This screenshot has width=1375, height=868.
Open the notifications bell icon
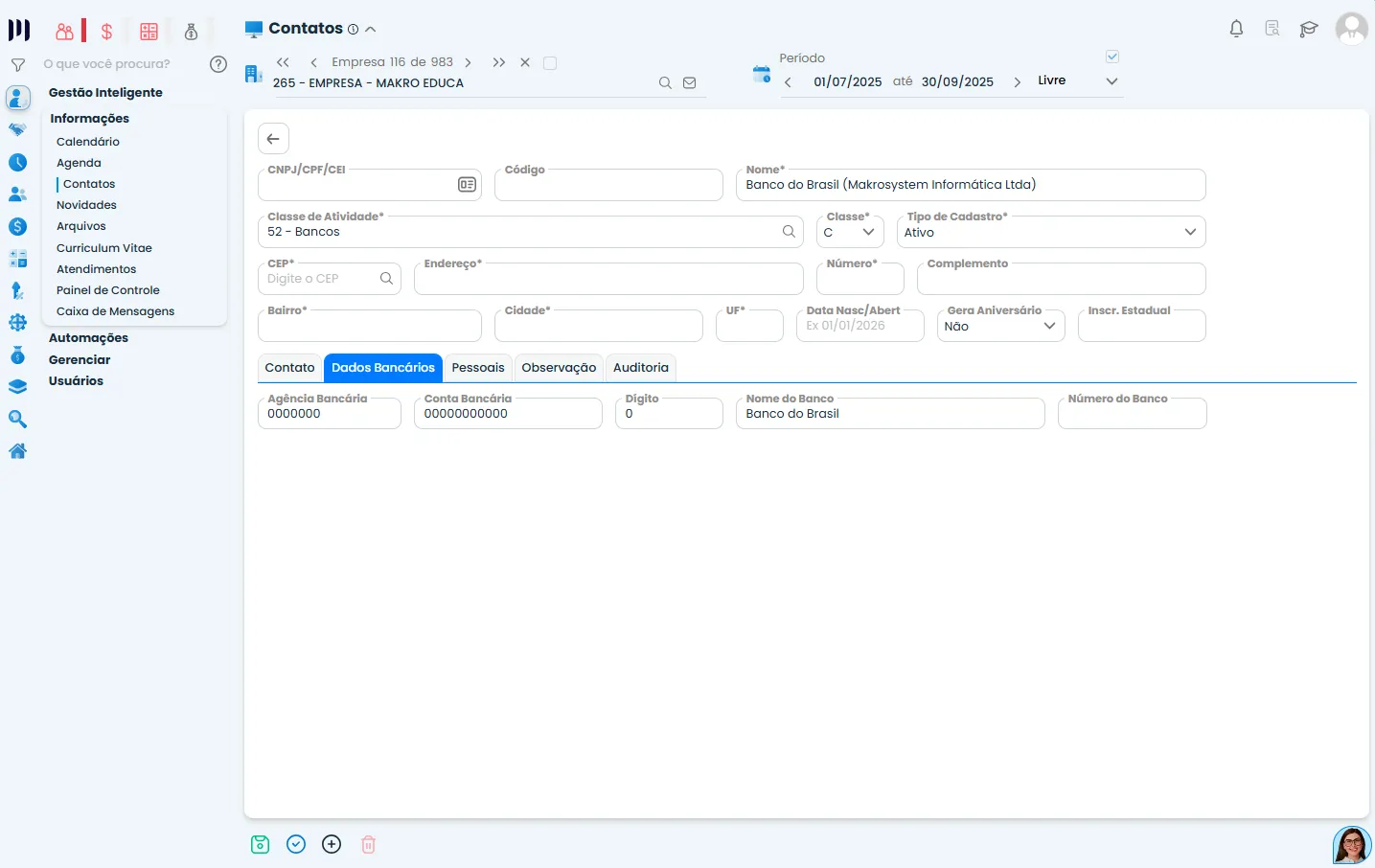tap(1236, 29)
